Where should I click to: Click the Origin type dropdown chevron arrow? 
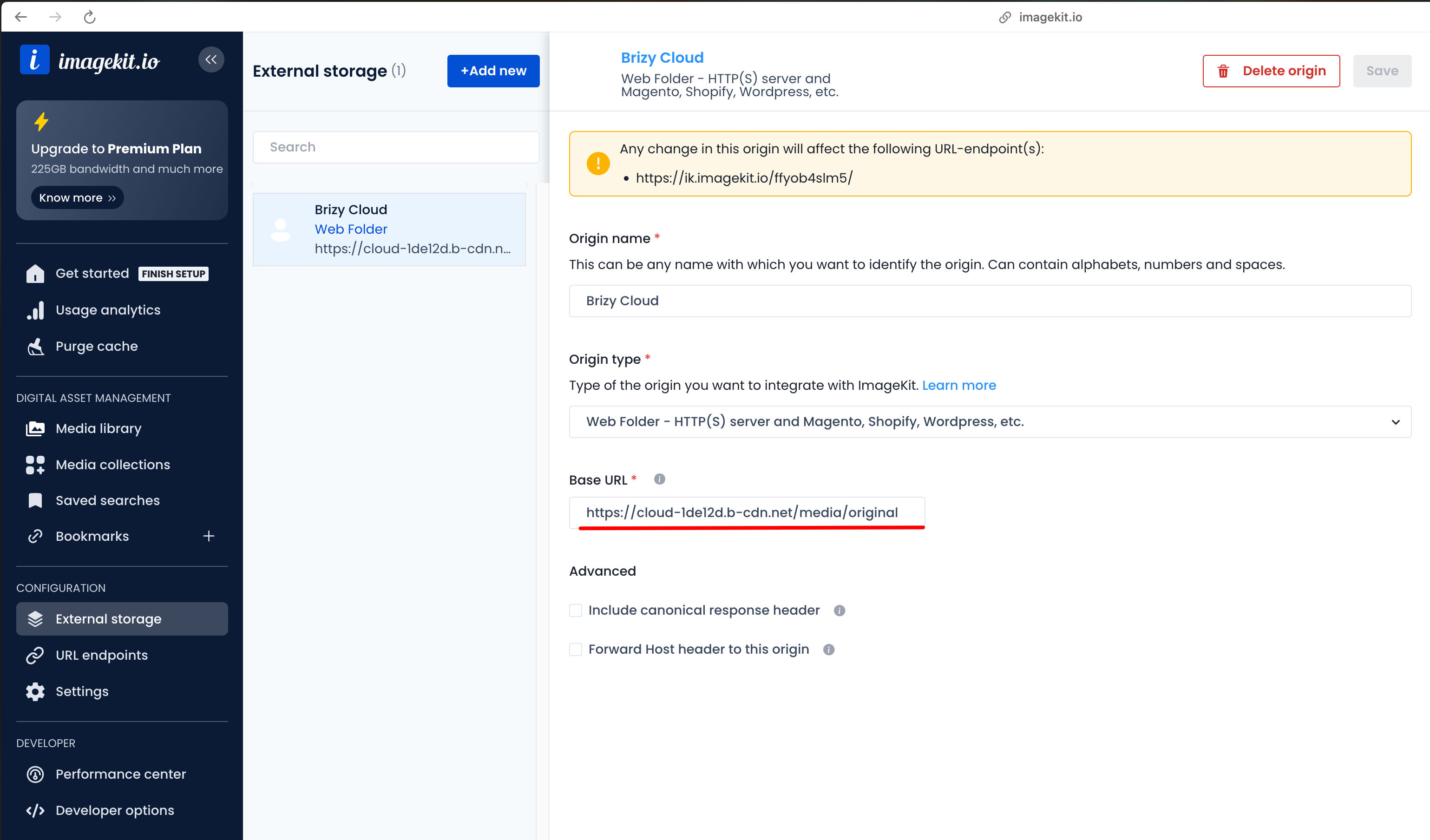point(1396,422)
